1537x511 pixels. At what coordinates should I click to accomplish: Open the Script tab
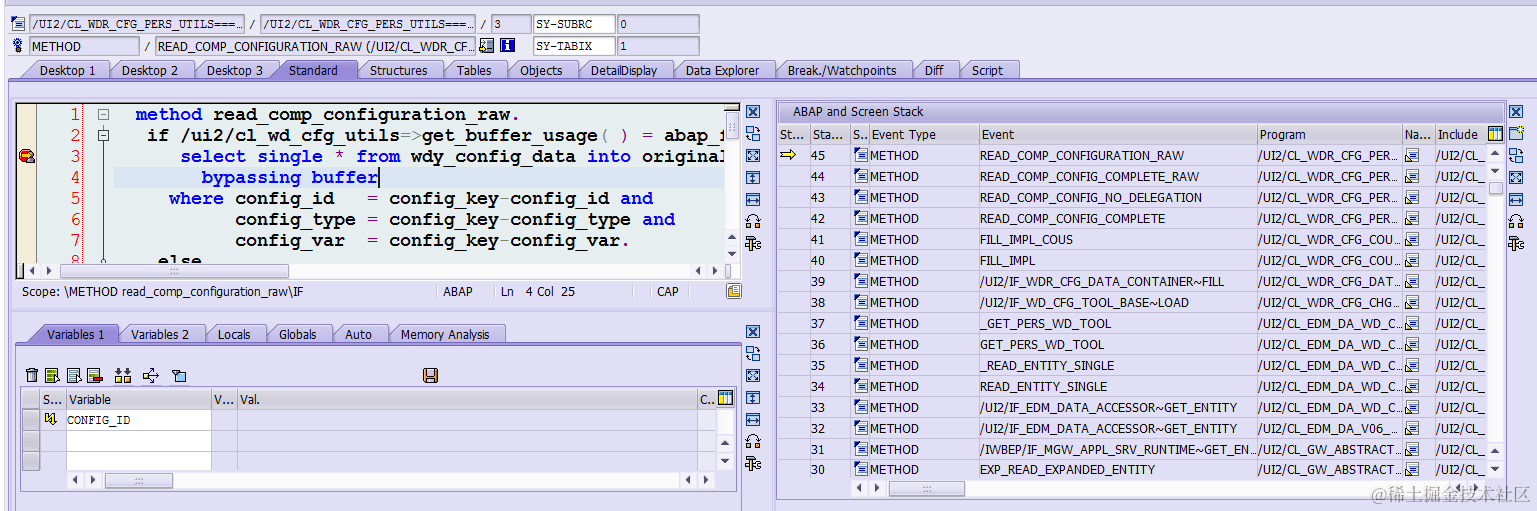[987, 70]
